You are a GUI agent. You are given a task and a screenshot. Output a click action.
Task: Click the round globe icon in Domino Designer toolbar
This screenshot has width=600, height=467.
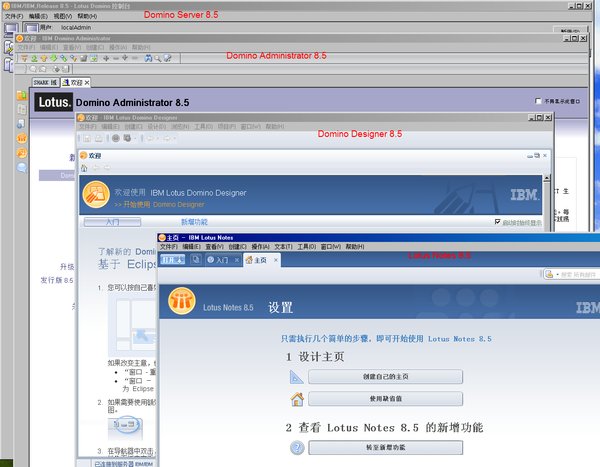pyautogui.click(x=116, y=138)
